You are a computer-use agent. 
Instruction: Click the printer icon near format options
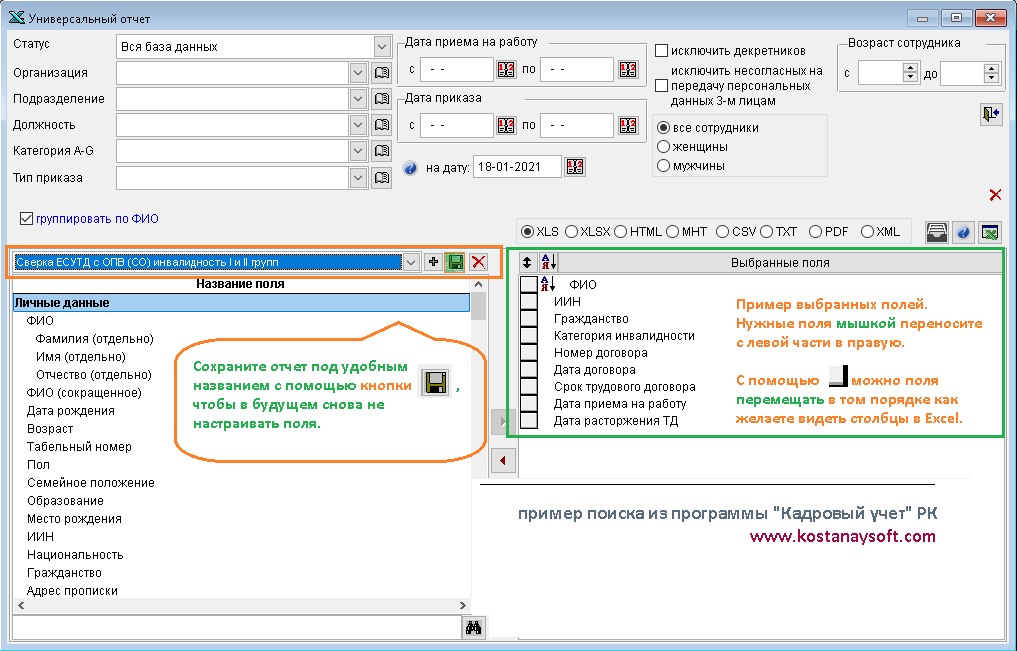pyautogui.click(x=936, y=232)
